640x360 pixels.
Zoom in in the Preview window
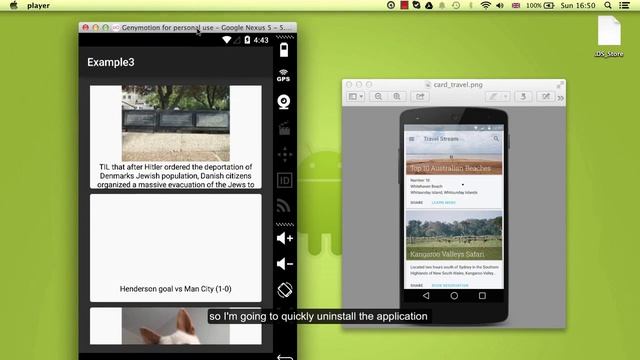397,97
